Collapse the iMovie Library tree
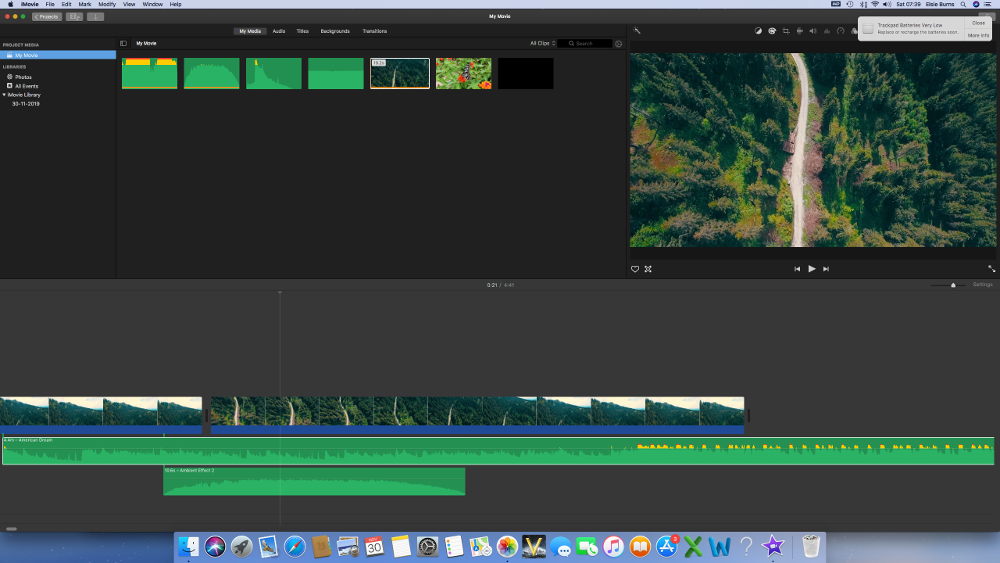Screen dimensions: 1000x563 4,95
